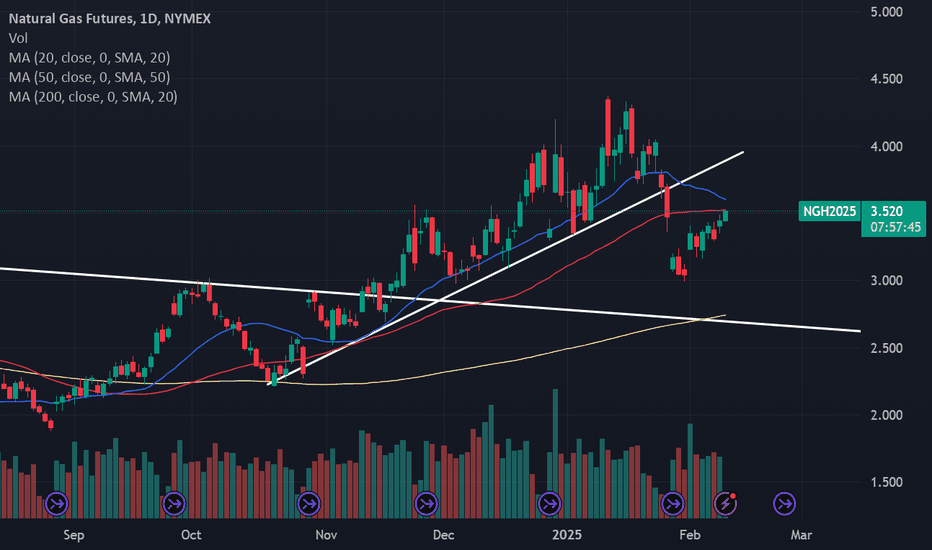Click the 2025 label on time axis
Screen dimensions: 932x550
[x=566, y=535]
